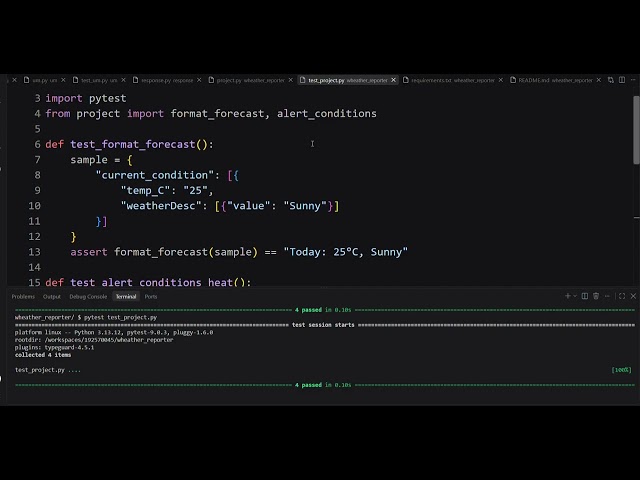
Task: Click line number 13 in the gutter
Action: (x=34, y=252)
